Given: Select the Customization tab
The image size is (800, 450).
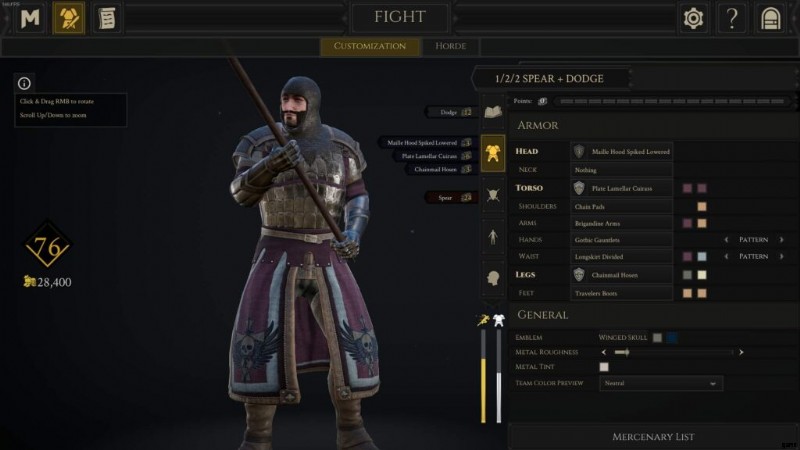Looking at the screenshot, I should coord(370,46).
